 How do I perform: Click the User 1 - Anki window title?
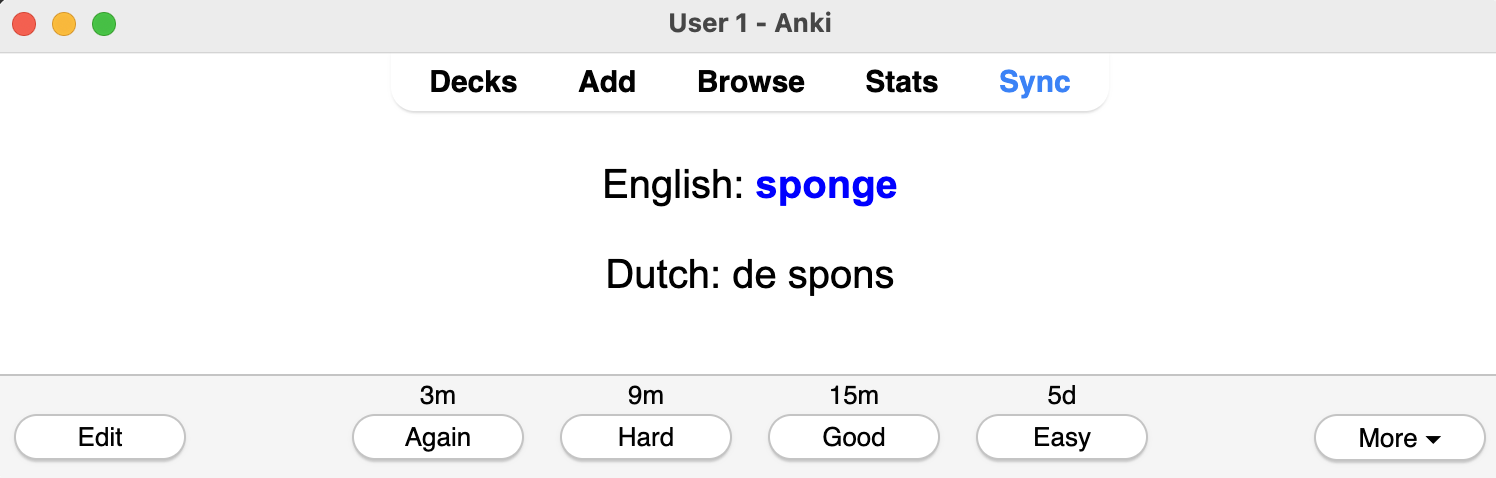(750, 23)
